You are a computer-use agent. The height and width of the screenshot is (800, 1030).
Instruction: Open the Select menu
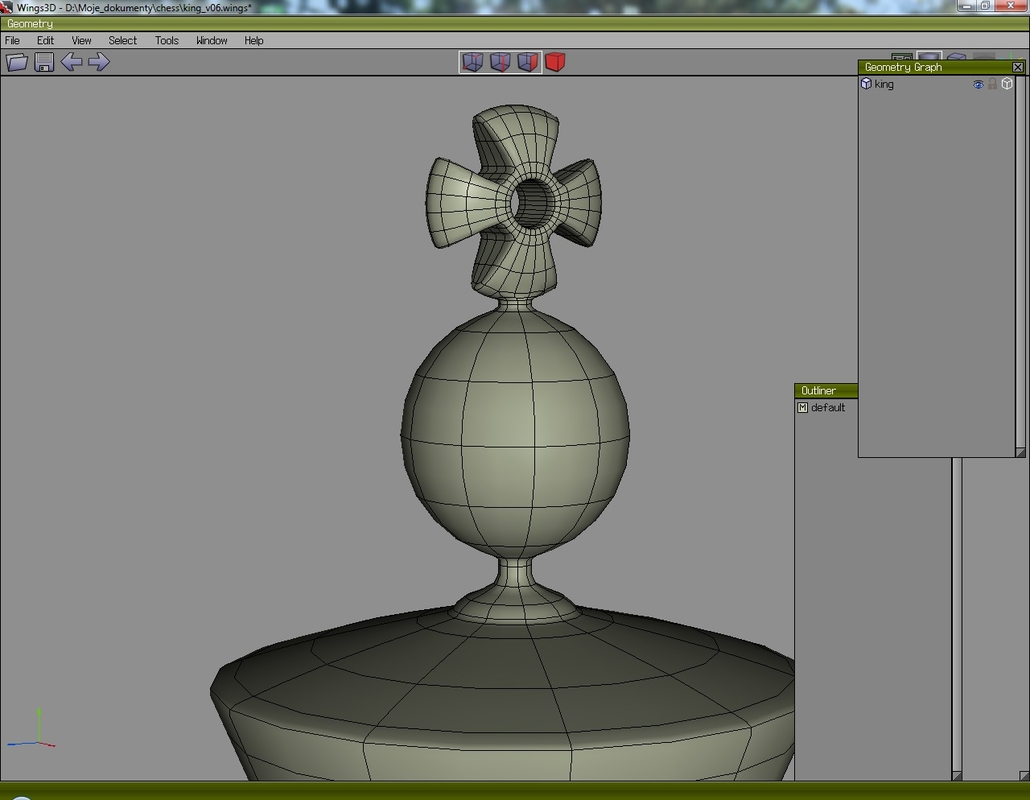(123, 41)
